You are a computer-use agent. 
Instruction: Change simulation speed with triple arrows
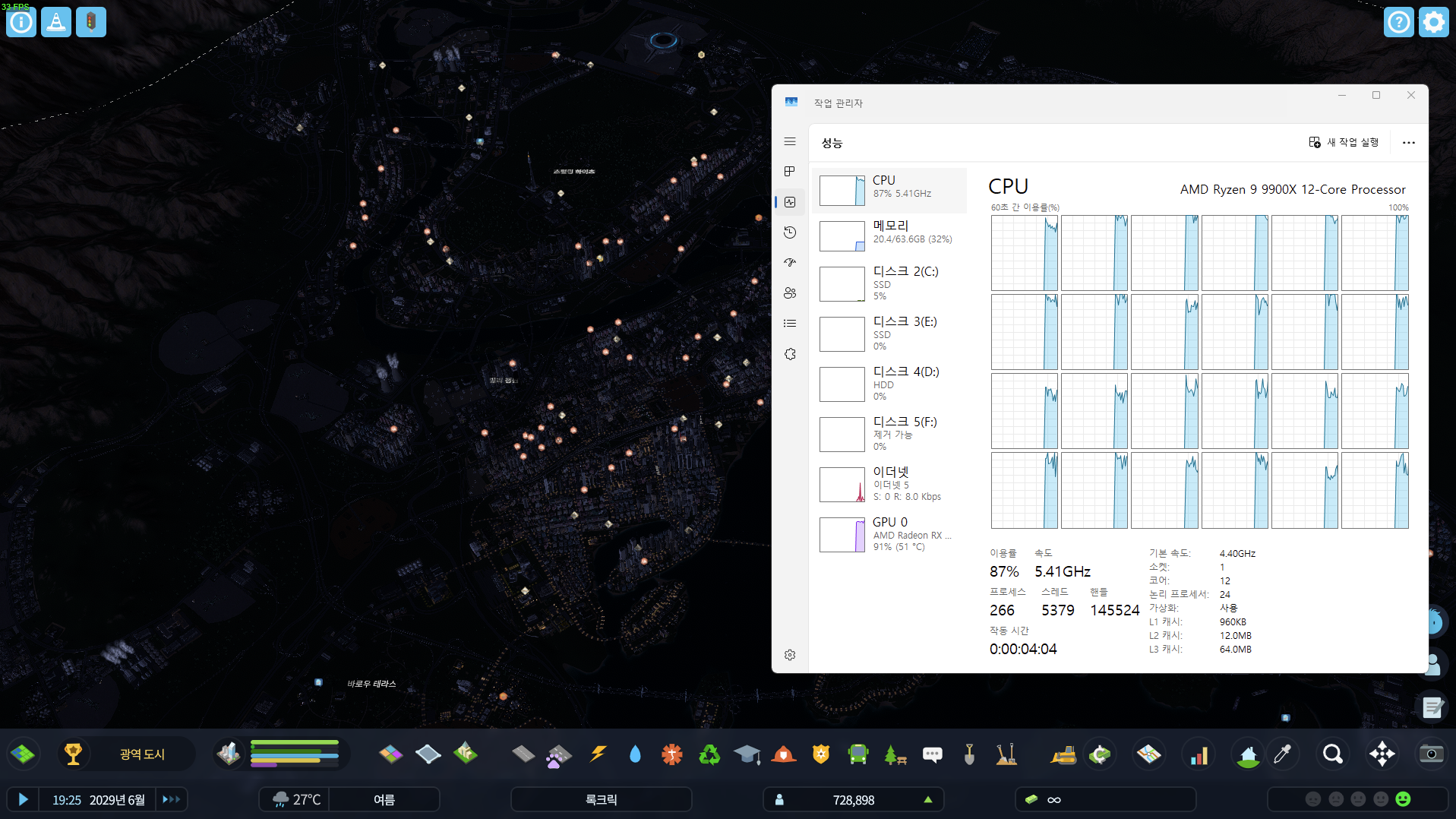click(172, 799)
